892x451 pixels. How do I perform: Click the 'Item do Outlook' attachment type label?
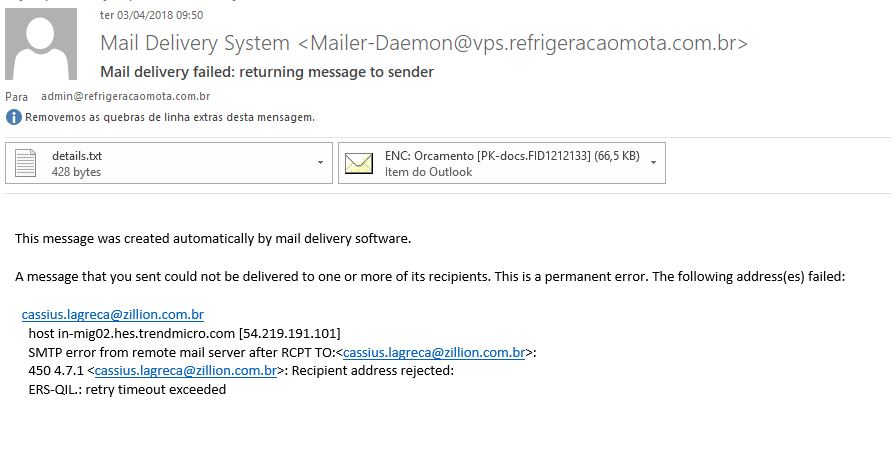(428, 172)
